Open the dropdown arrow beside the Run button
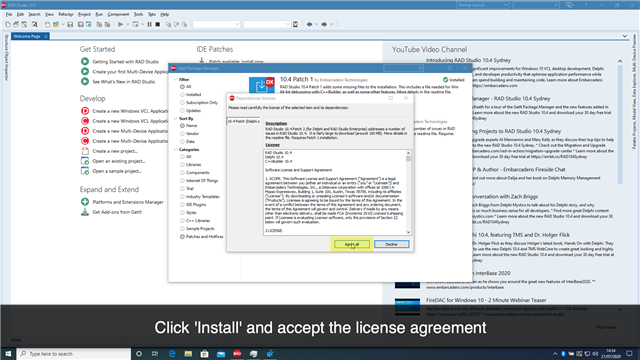Image resolution: width=640 pixels, height=360 pixels. tap(128, 24)
